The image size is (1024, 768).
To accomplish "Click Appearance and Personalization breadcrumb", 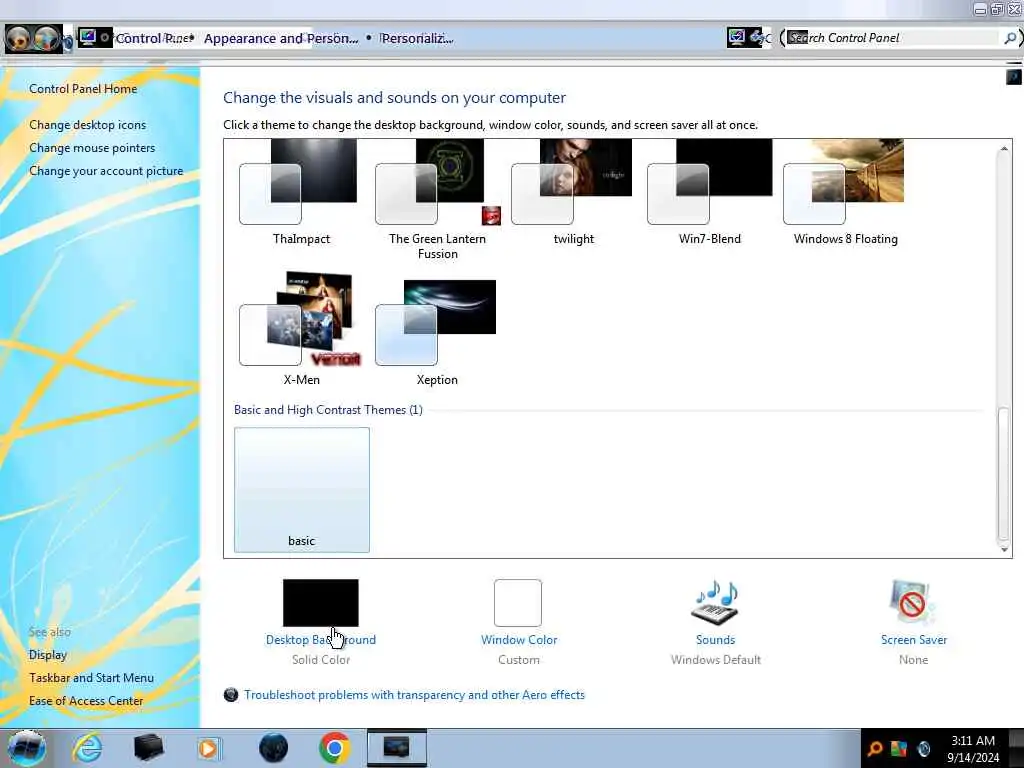I will (x=281, y=39).
